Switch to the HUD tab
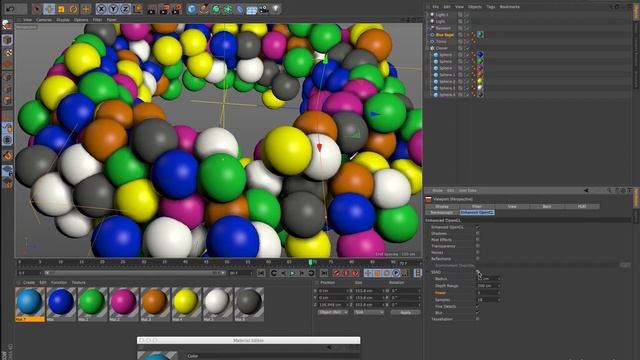Screen dimensions: 640x360 (x=582, y=207)
